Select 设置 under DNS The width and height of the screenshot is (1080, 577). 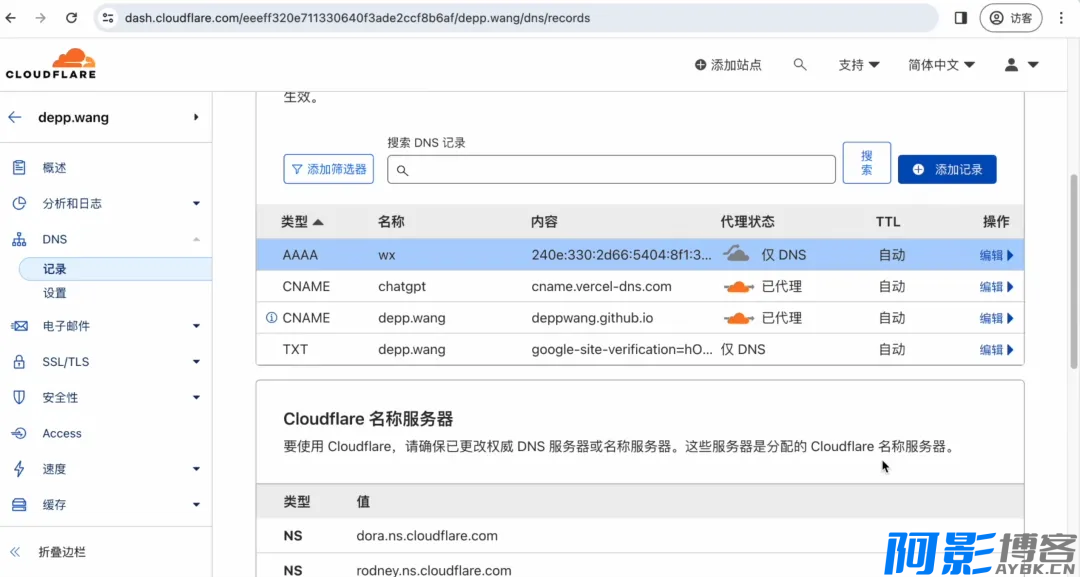pos(55,293)
